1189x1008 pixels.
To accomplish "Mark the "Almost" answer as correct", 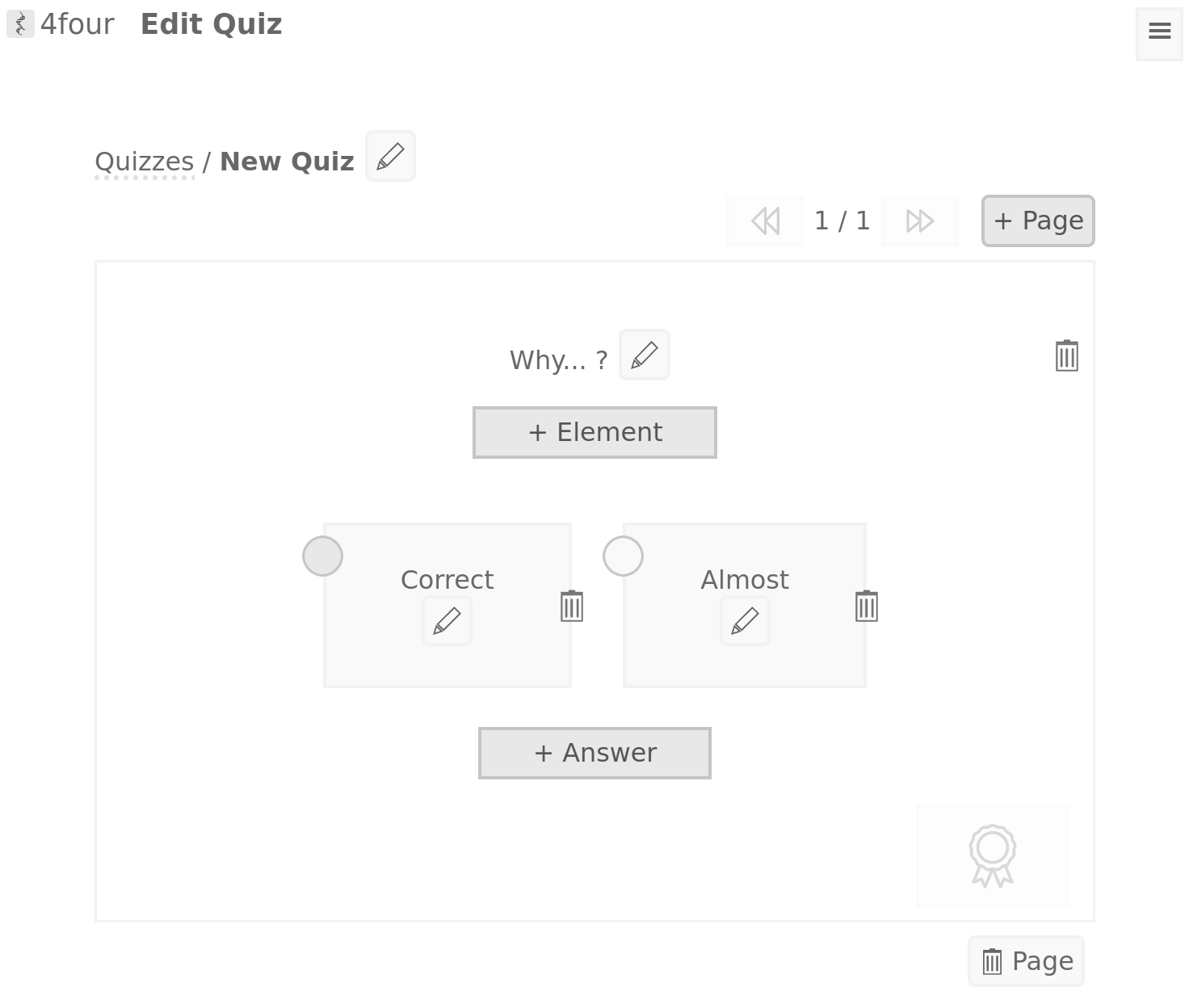I will pyautogui.click(x=623, y=556).
